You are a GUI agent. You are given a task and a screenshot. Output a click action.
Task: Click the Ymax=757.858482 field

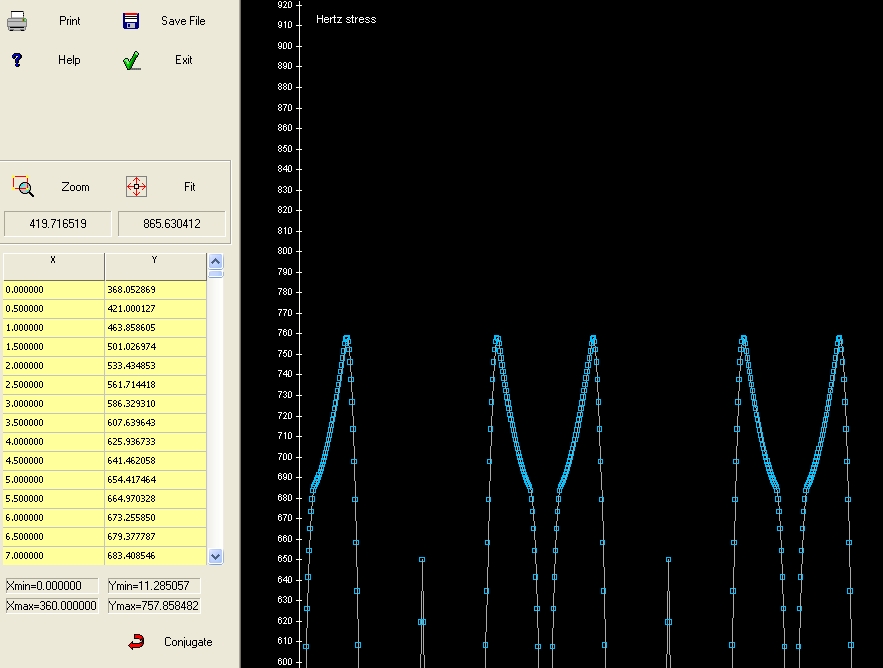pyautogui.click(x=154, y=606)
